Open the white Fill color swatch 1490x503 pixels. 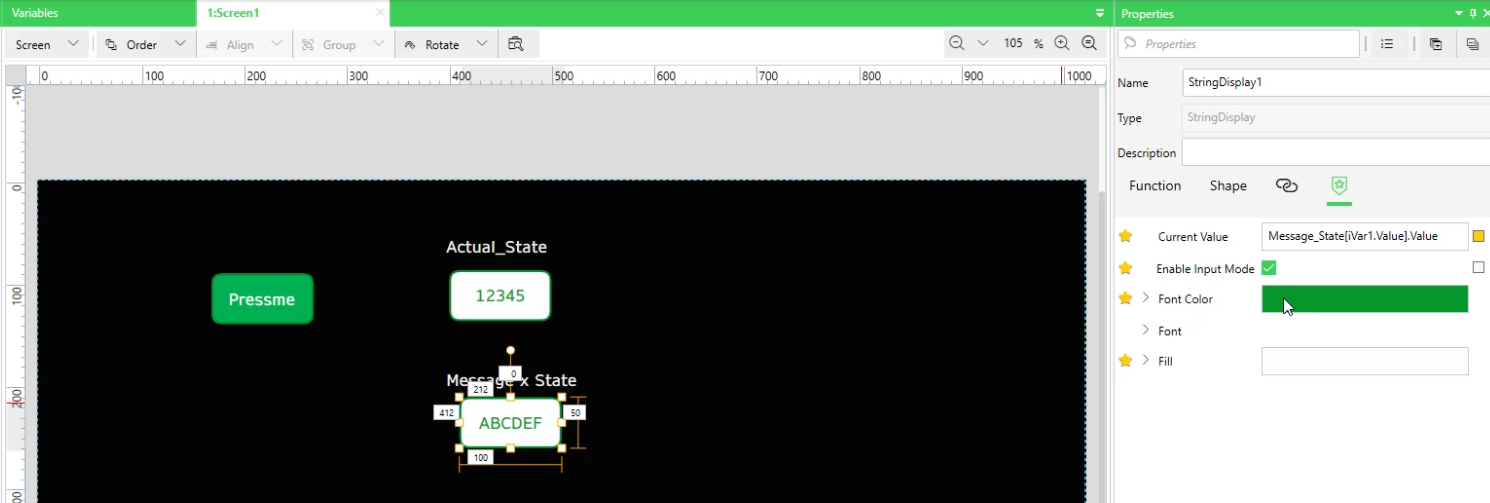tap(1365, 361)
